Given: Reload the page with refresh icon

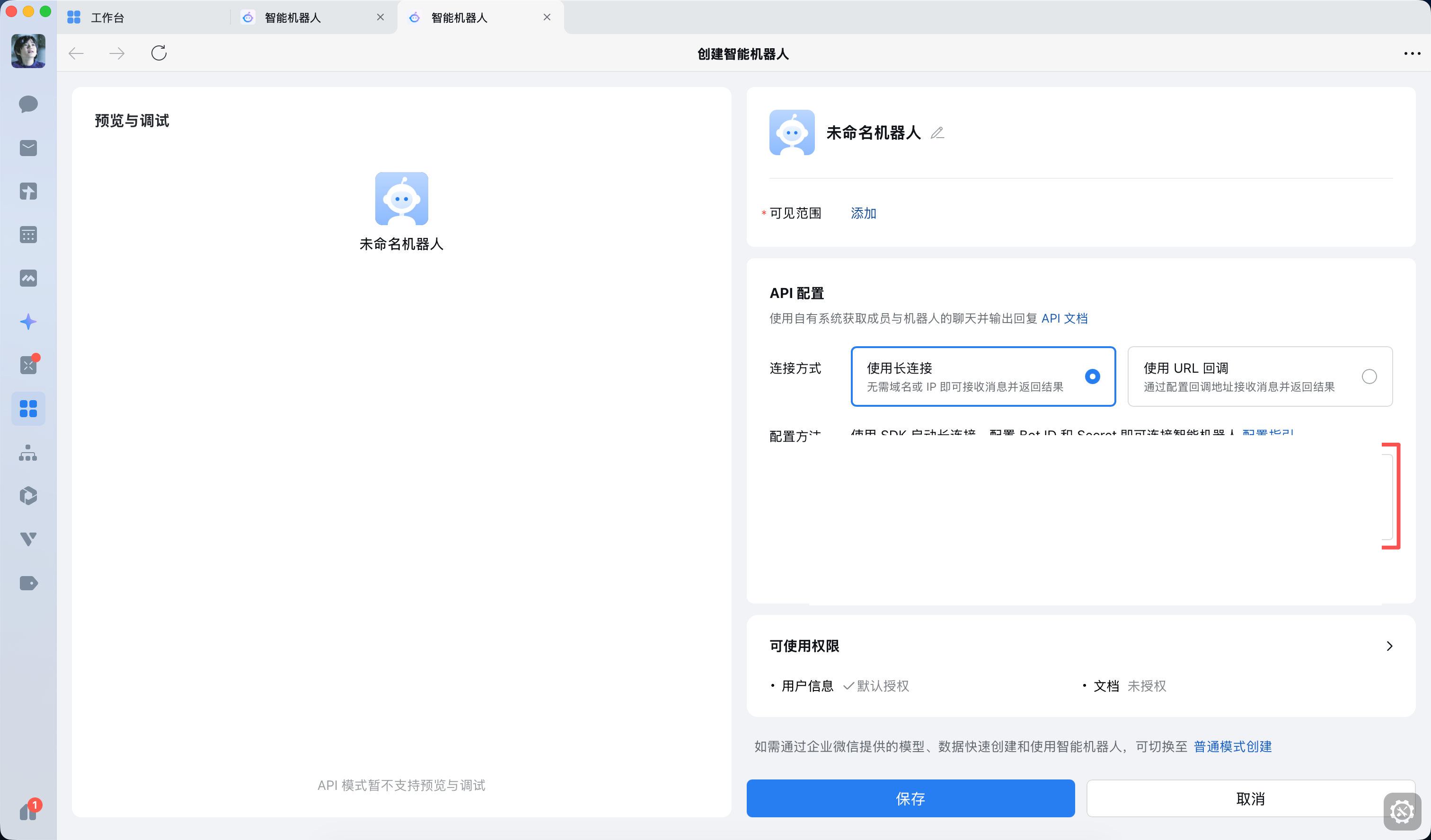Looking at the screenshot, I should point(159,53).
